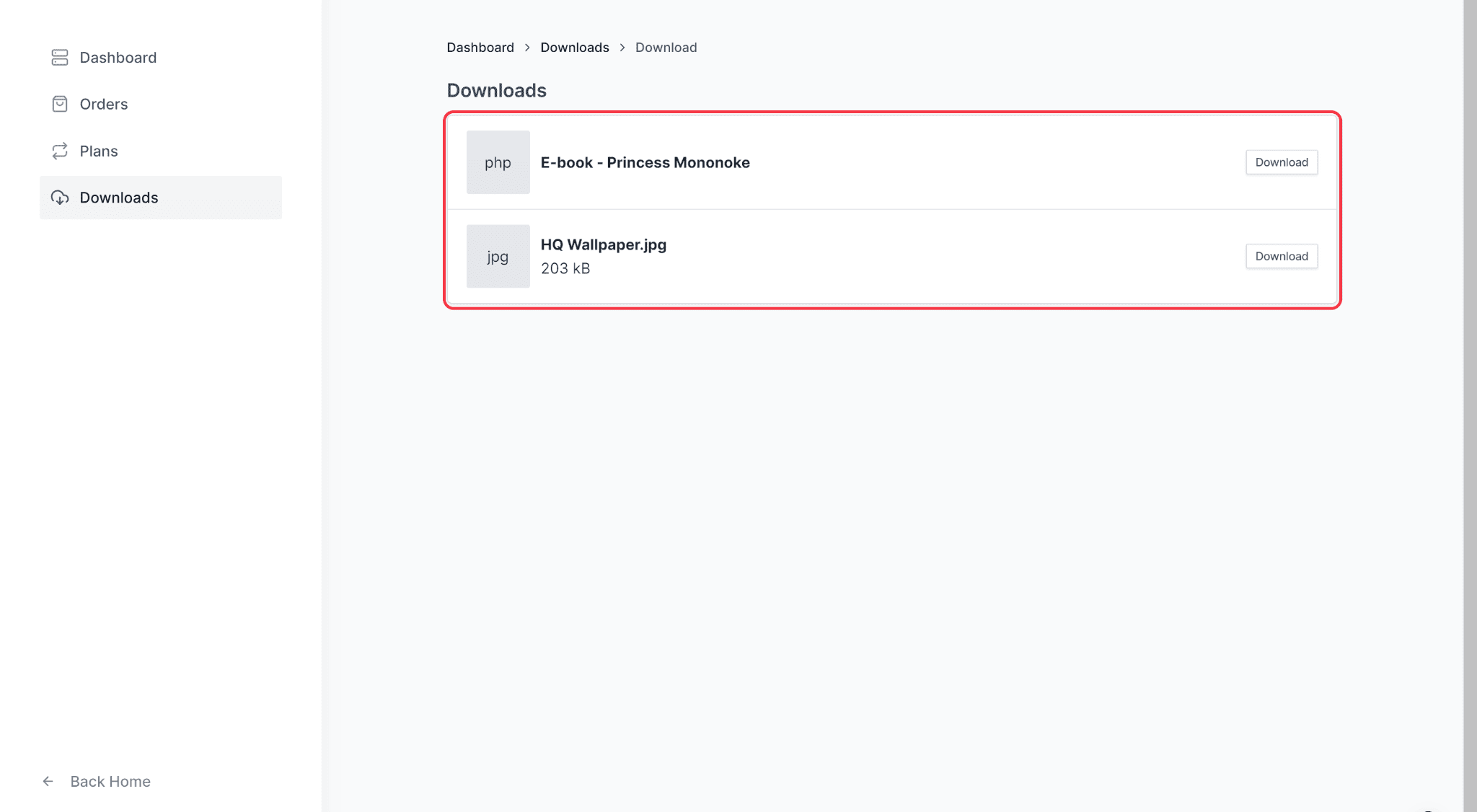Click the Download breadcrumb current page
Image resolution: width=1477 pixels, height=812 pixels.
click(x=666, y=48)
